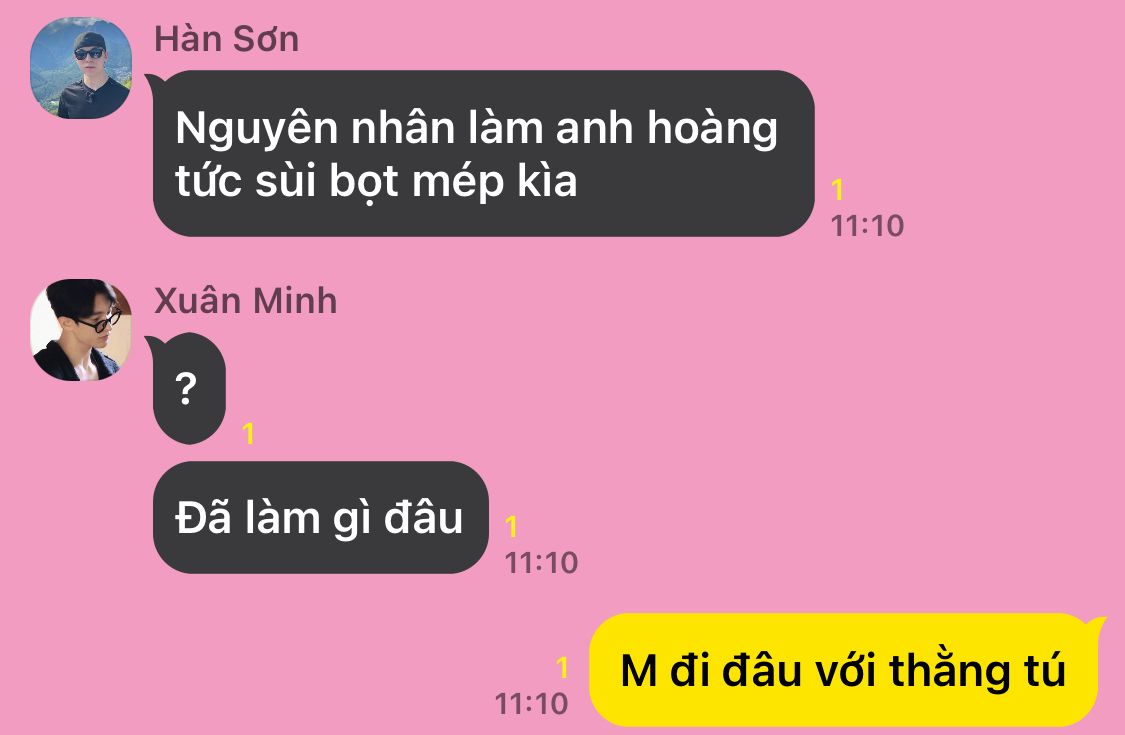
Task: Tap the word 'hoàng' in first message
Action: 712,129
